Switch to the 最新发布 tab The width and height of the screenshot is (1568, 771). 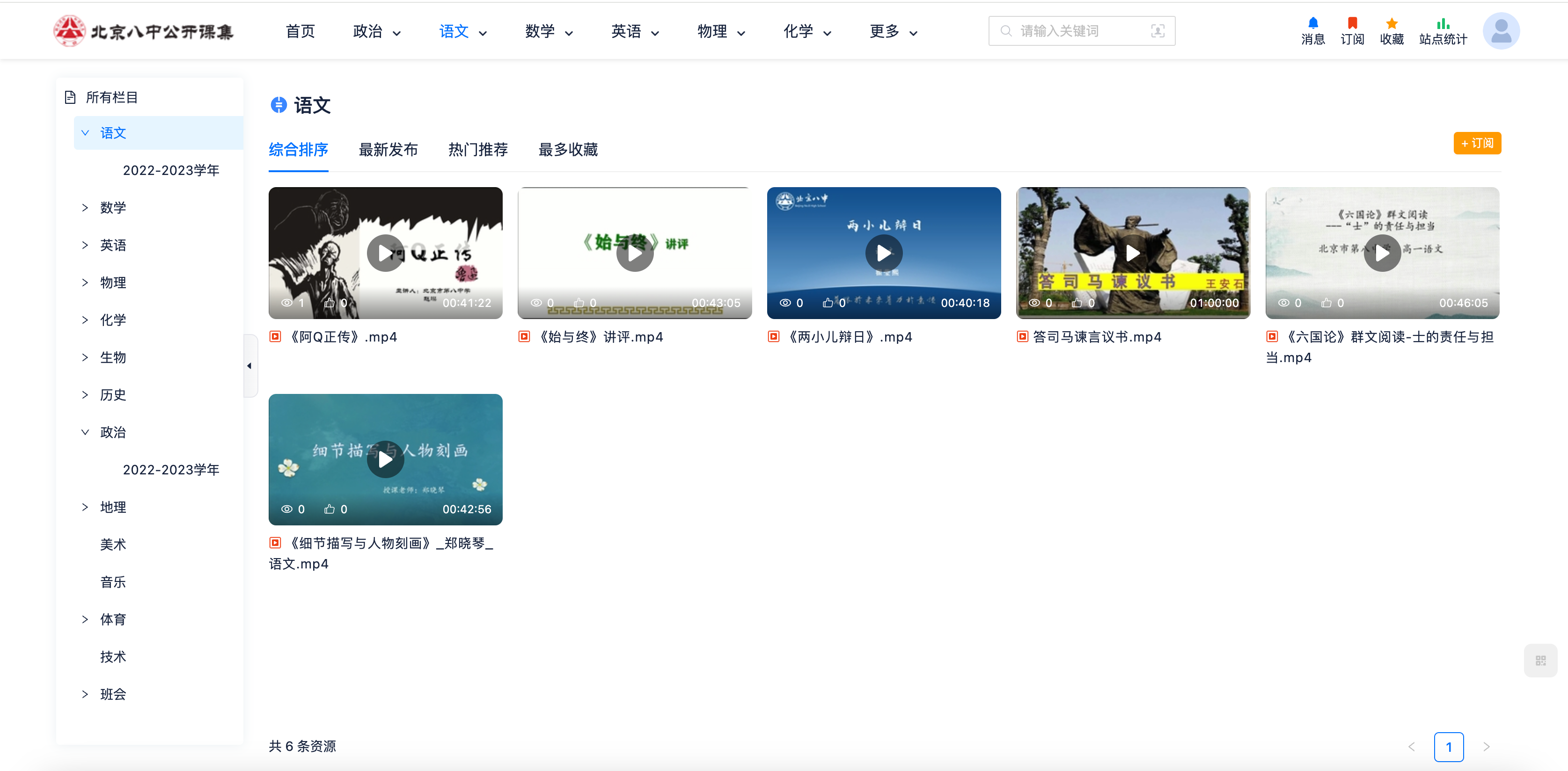388,150
